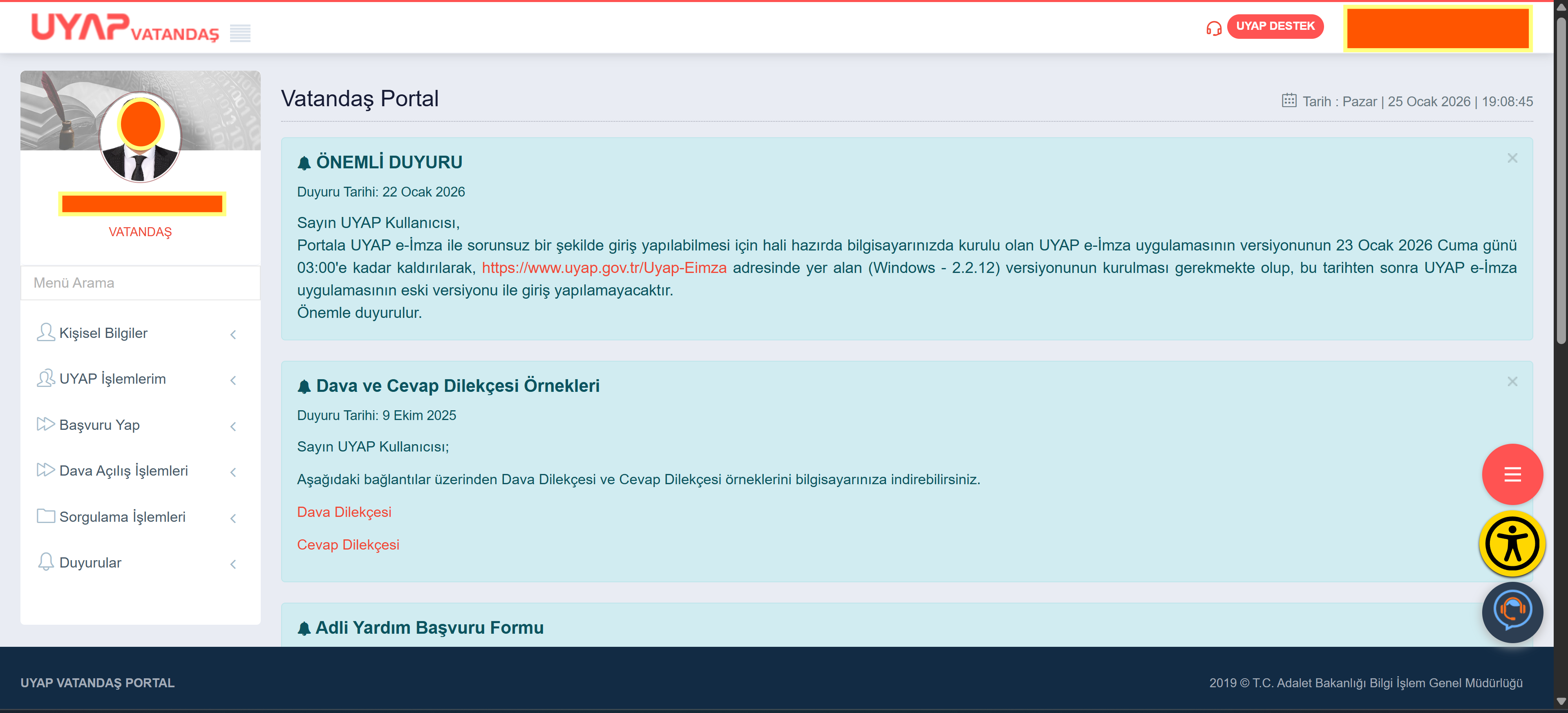Click 'Duyuru Tarihi: 22 Ocak 2026' text

tap(380, 192)
